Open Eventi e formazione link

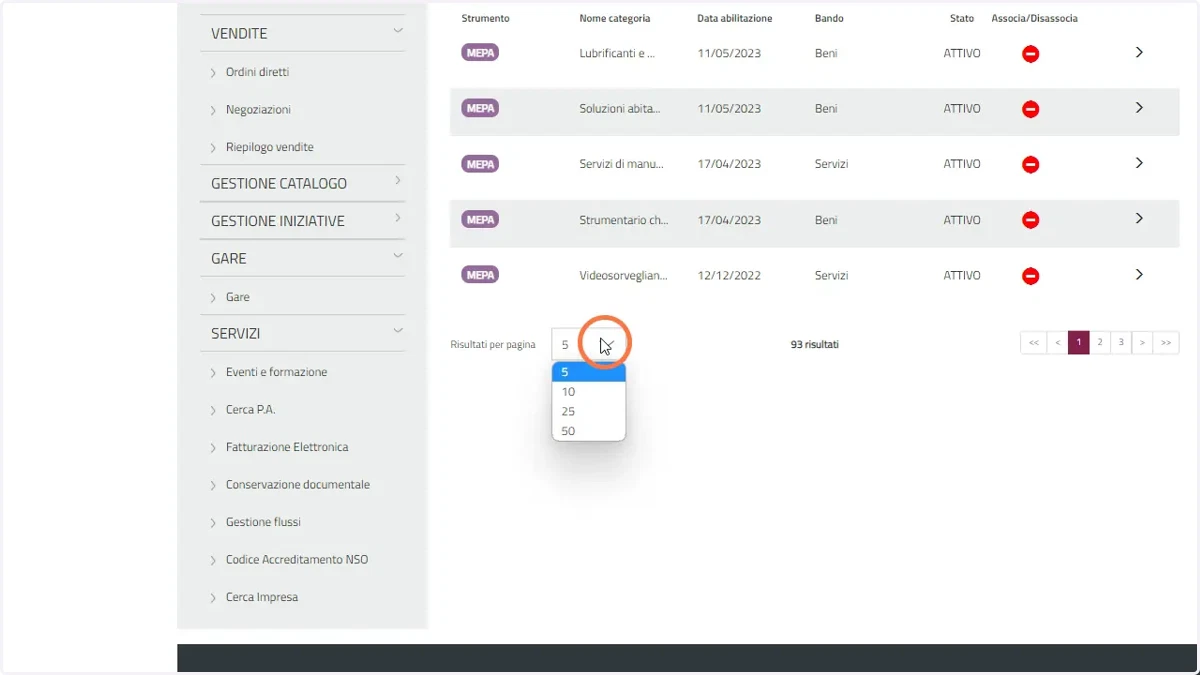[276, 372]
